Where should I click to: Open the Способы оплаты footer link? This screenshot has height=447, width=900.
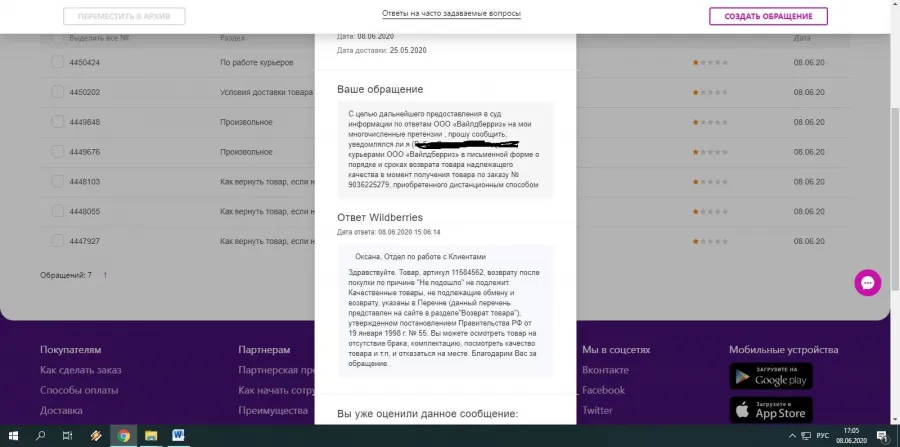[79, 390]
